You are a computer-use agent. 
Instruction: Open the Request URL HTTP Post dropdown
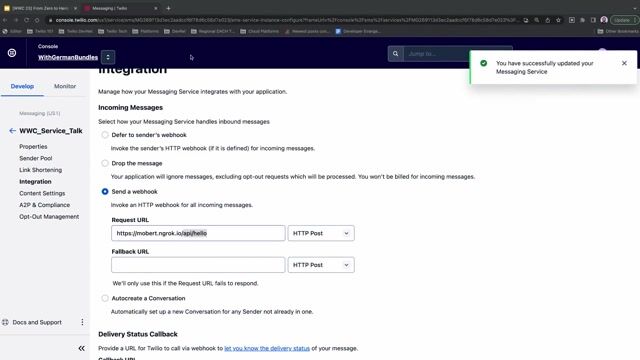coord(321,233)
